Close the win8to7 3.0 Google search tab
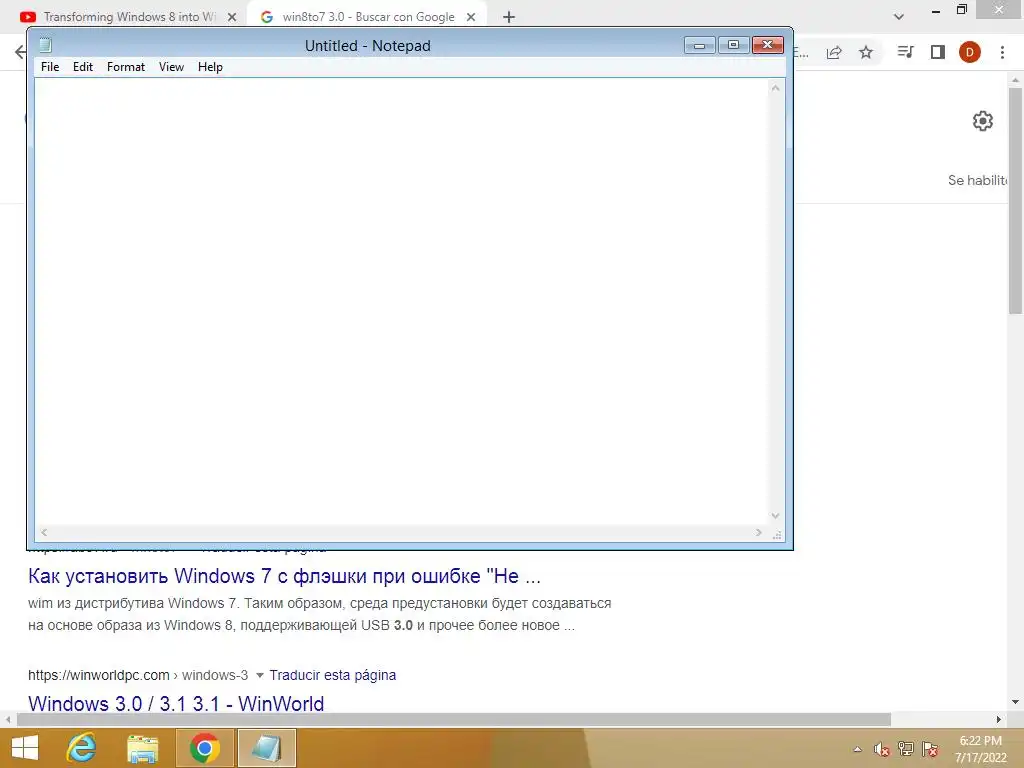Image resolution: width=1024 pixels, height=768 pixels. click(x=471, y=17)
